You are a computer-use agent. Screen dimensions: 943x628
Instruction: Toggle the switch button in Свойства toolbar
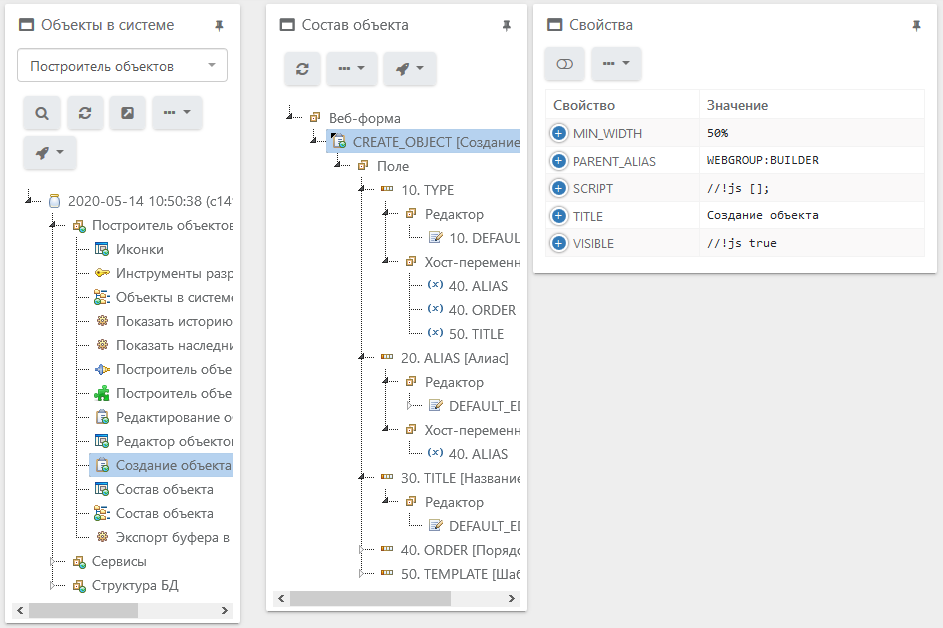pos(564,64)
